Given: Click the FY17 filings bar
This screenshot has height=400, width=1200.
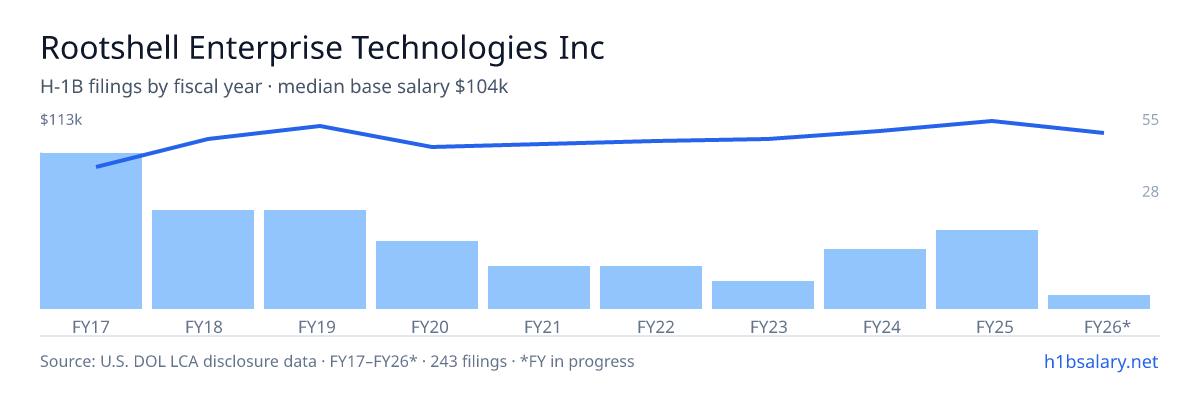Looking at the screenshot, I should tap(91, 231).
